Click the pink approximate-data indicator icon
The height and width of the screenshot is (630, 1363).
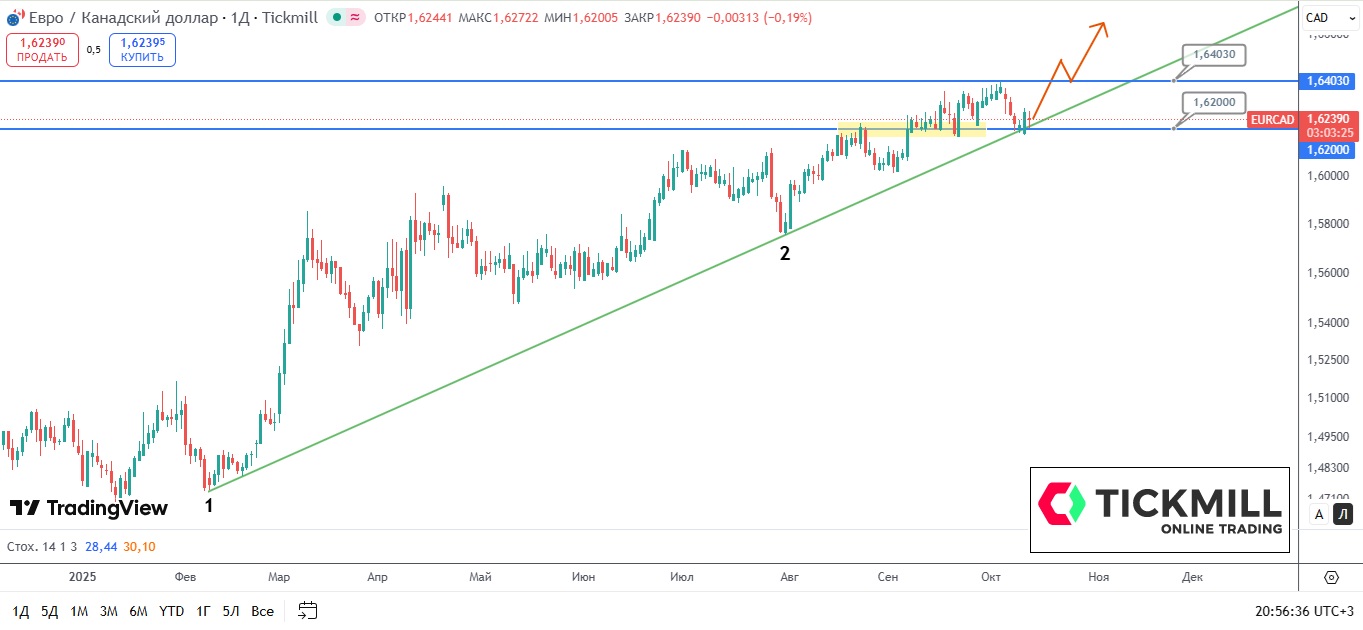pos(354,18)
